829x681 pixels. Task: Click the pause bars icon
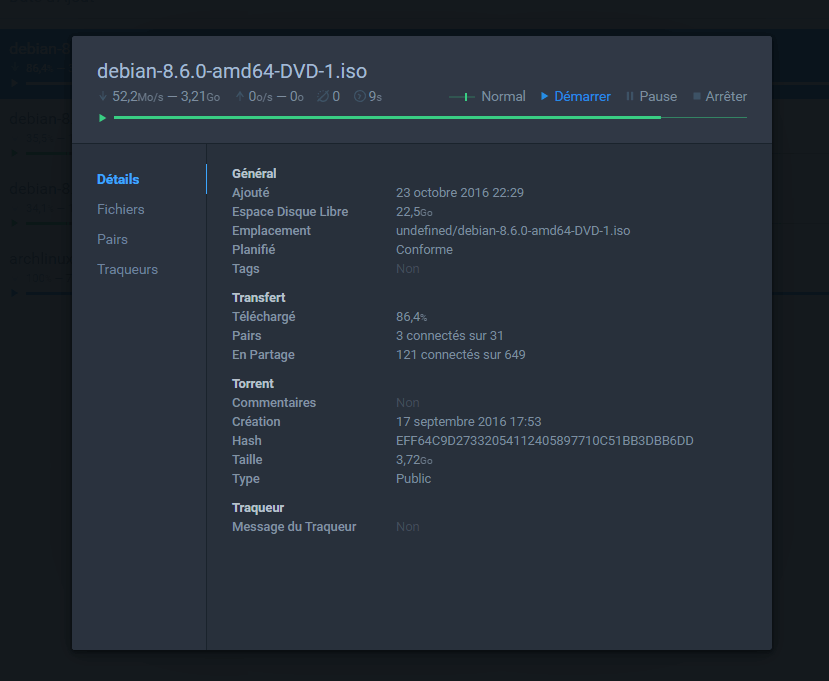[x=629, y=96]
